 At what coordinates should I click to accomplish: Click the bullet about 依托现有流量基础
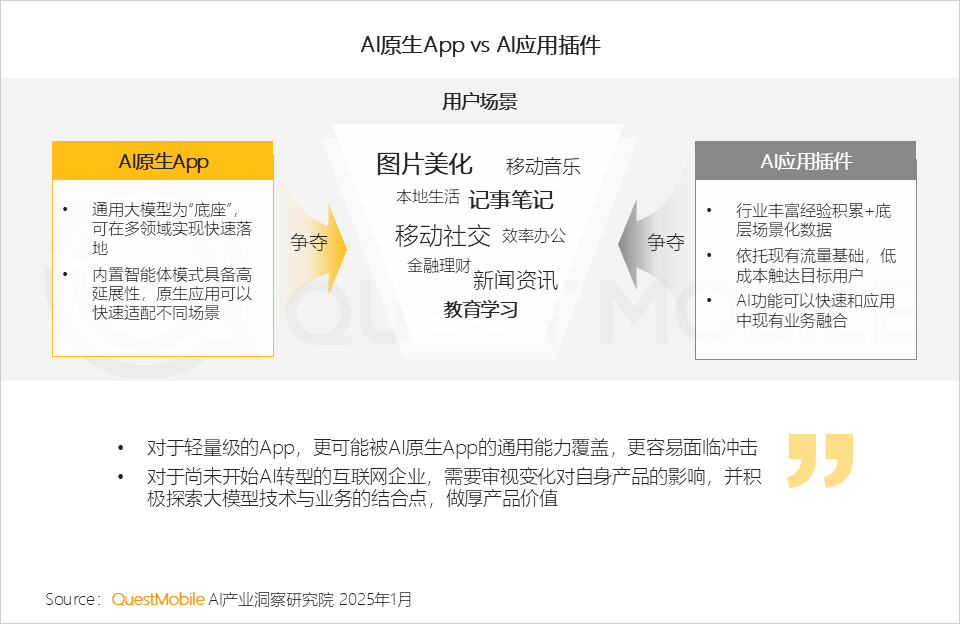pos(816,266)
